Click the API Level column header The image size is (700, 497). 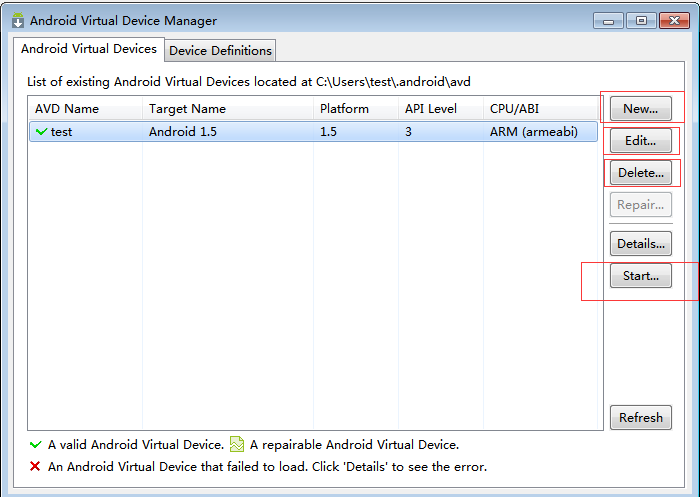pos(441,109)
